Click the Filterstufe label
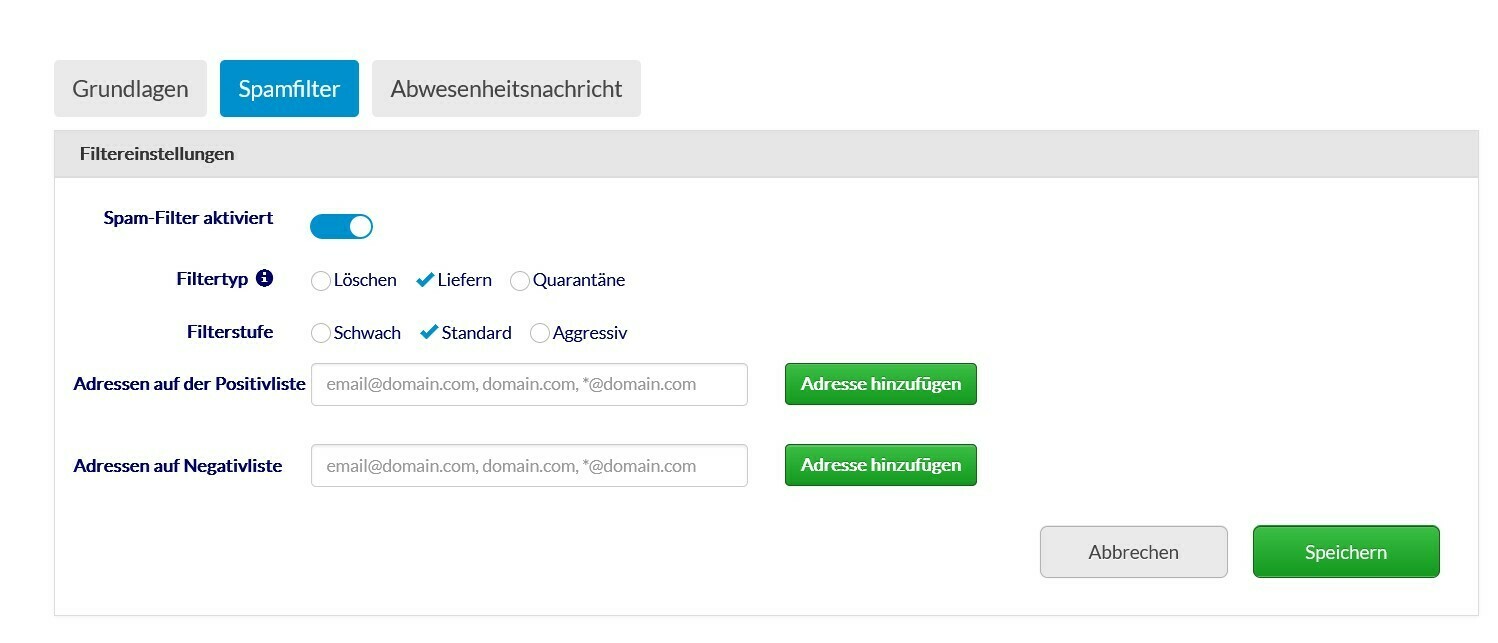The width and height of the screenshot is (1498, 643). [230, 332]
